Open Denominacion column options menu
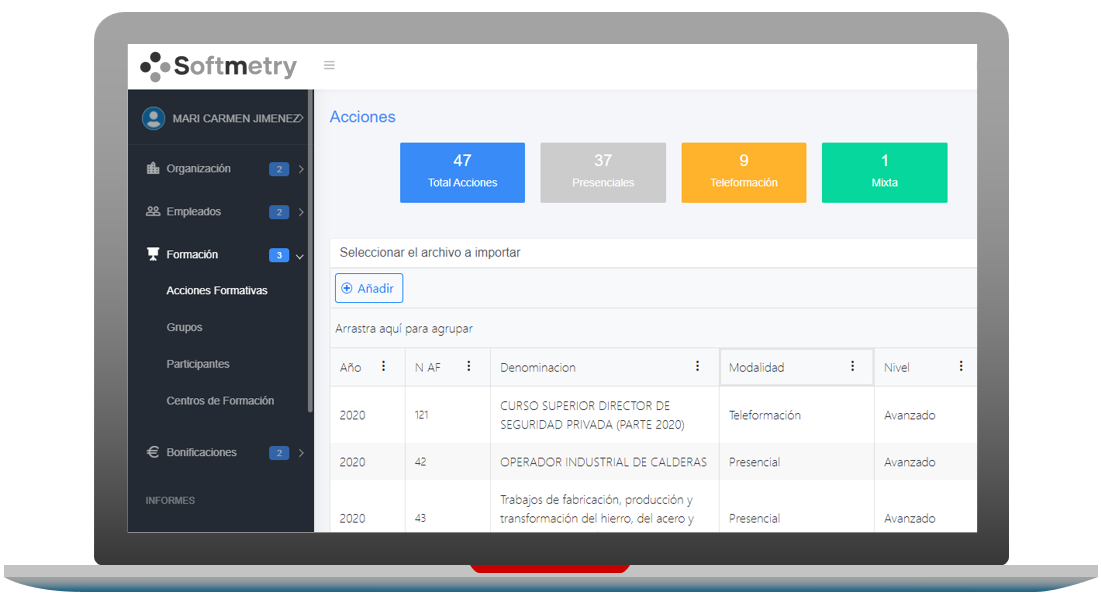This screenshot has width=1101, height=595. click(x=697, y=366)
